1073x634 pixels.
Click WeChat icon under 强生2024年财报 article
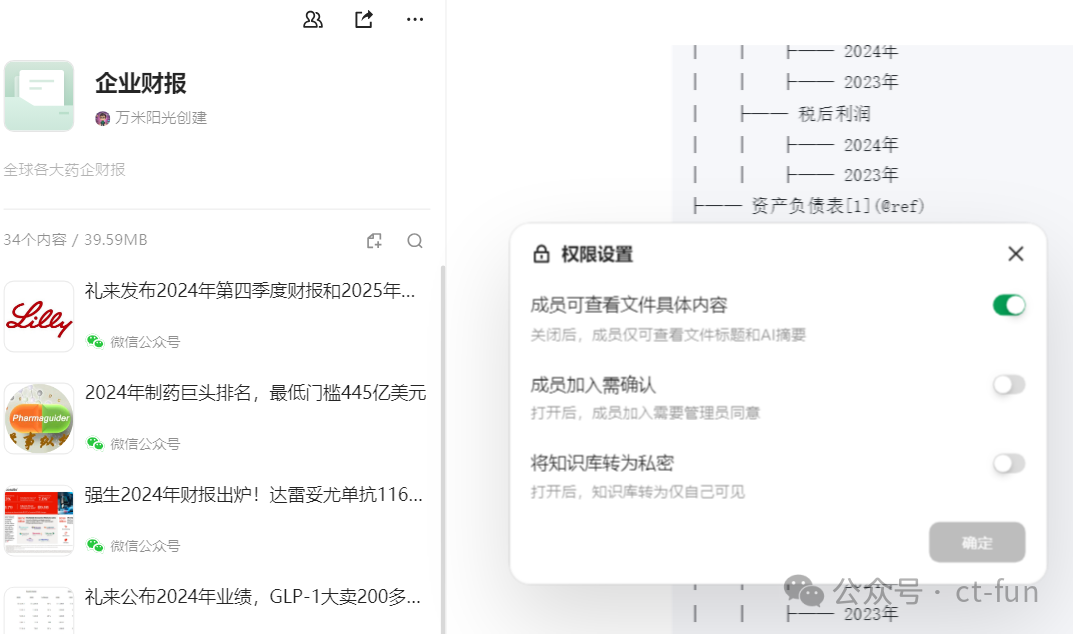pyautogui.click(x=94, y=545)
